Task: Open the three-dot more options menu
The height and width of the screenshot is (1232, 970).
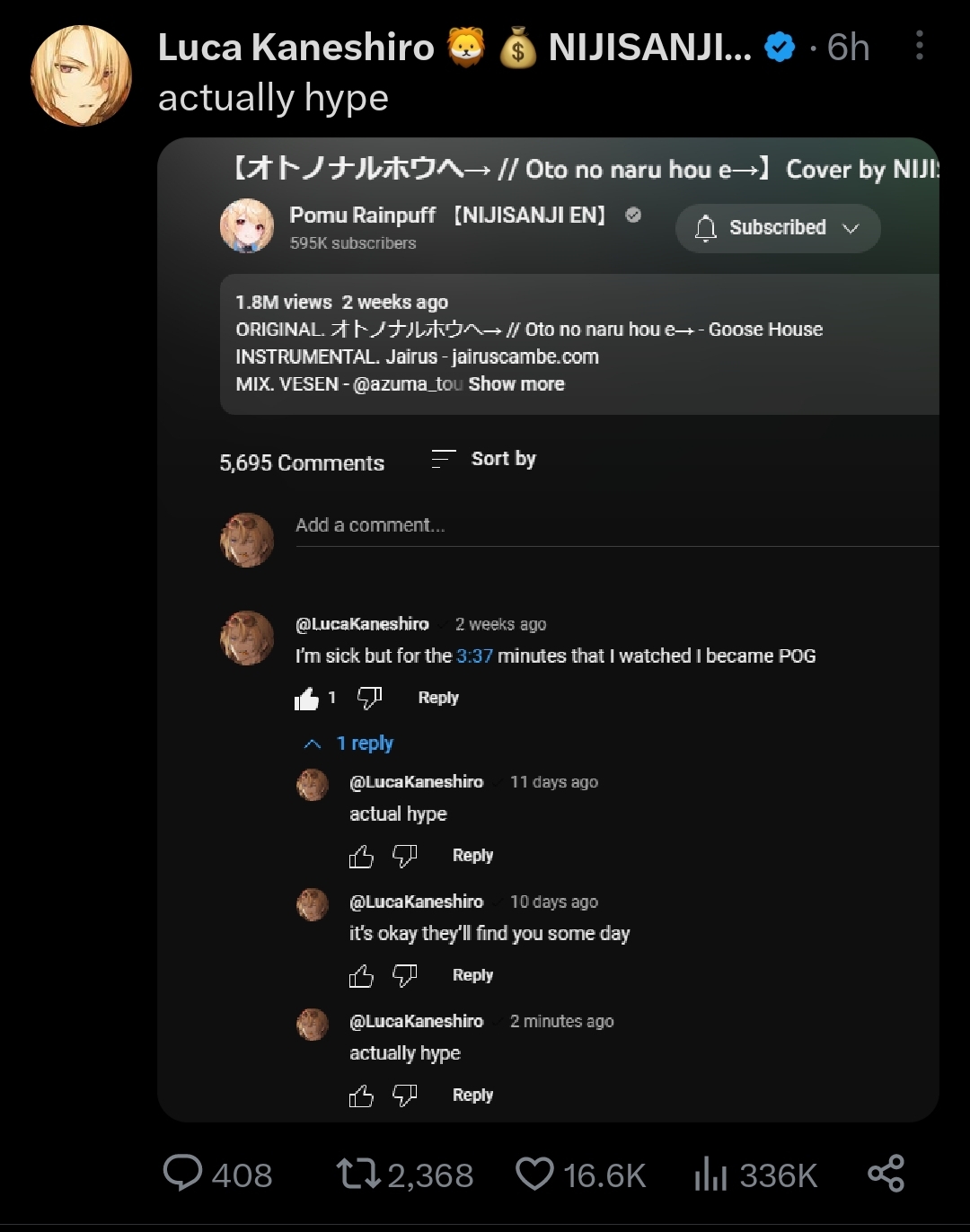Action: coord(919,46)
